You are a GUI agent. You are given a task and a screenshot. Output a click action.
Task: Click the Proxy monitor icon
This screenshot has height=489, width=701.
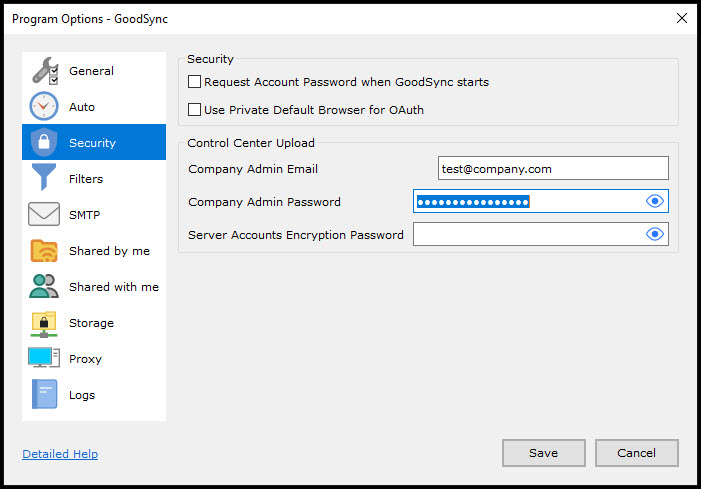(x=44, y=359)
